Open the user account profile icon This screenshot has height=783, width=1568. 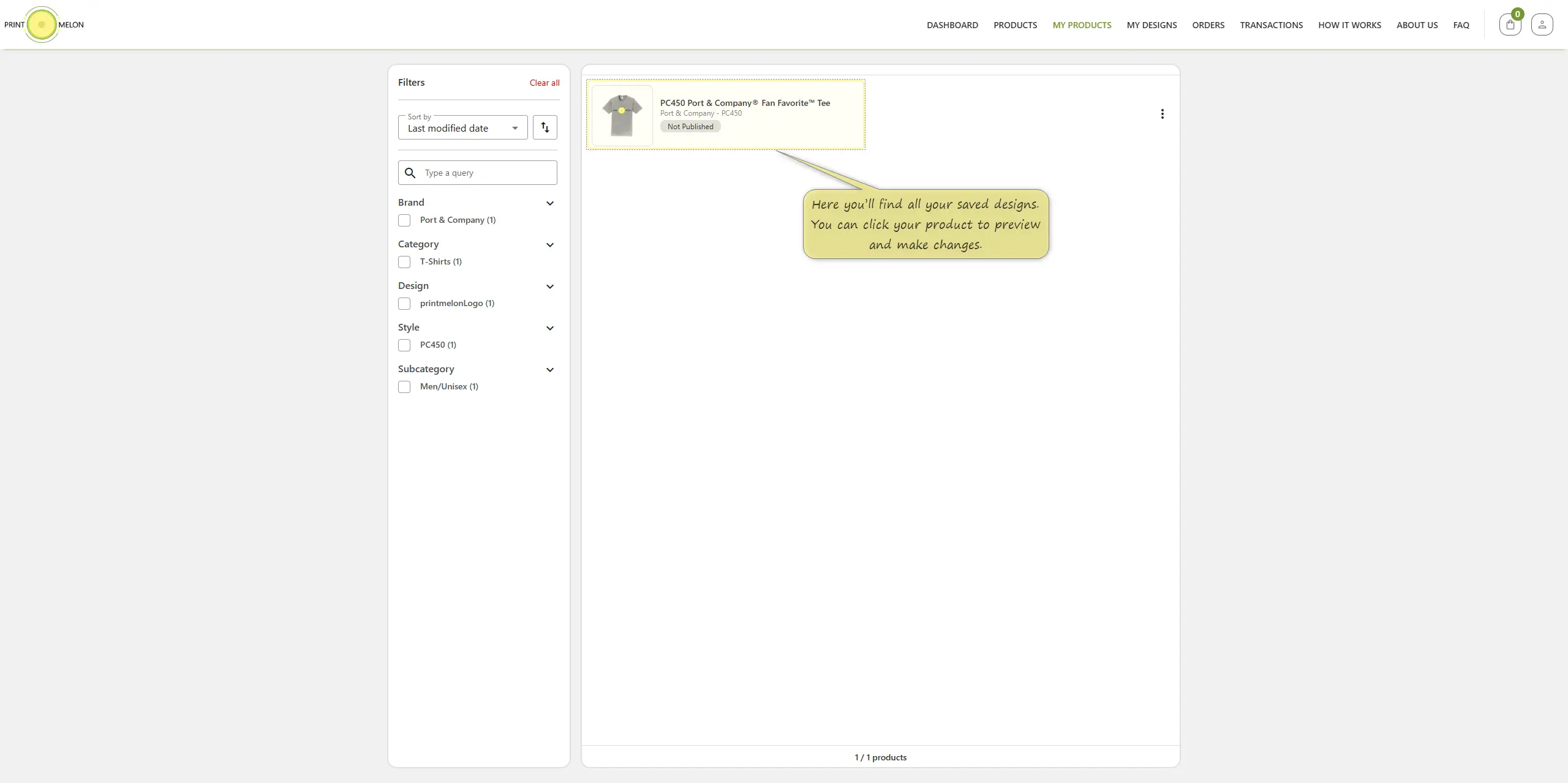tap(1542, 24)
